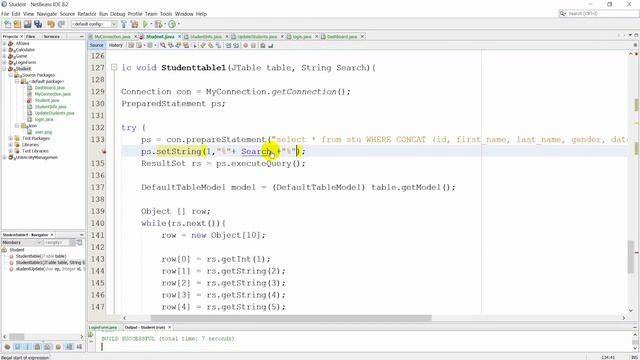Click the Undo arrow icon
The width and height of the screenshot is (640, 360).
point(51,24)
